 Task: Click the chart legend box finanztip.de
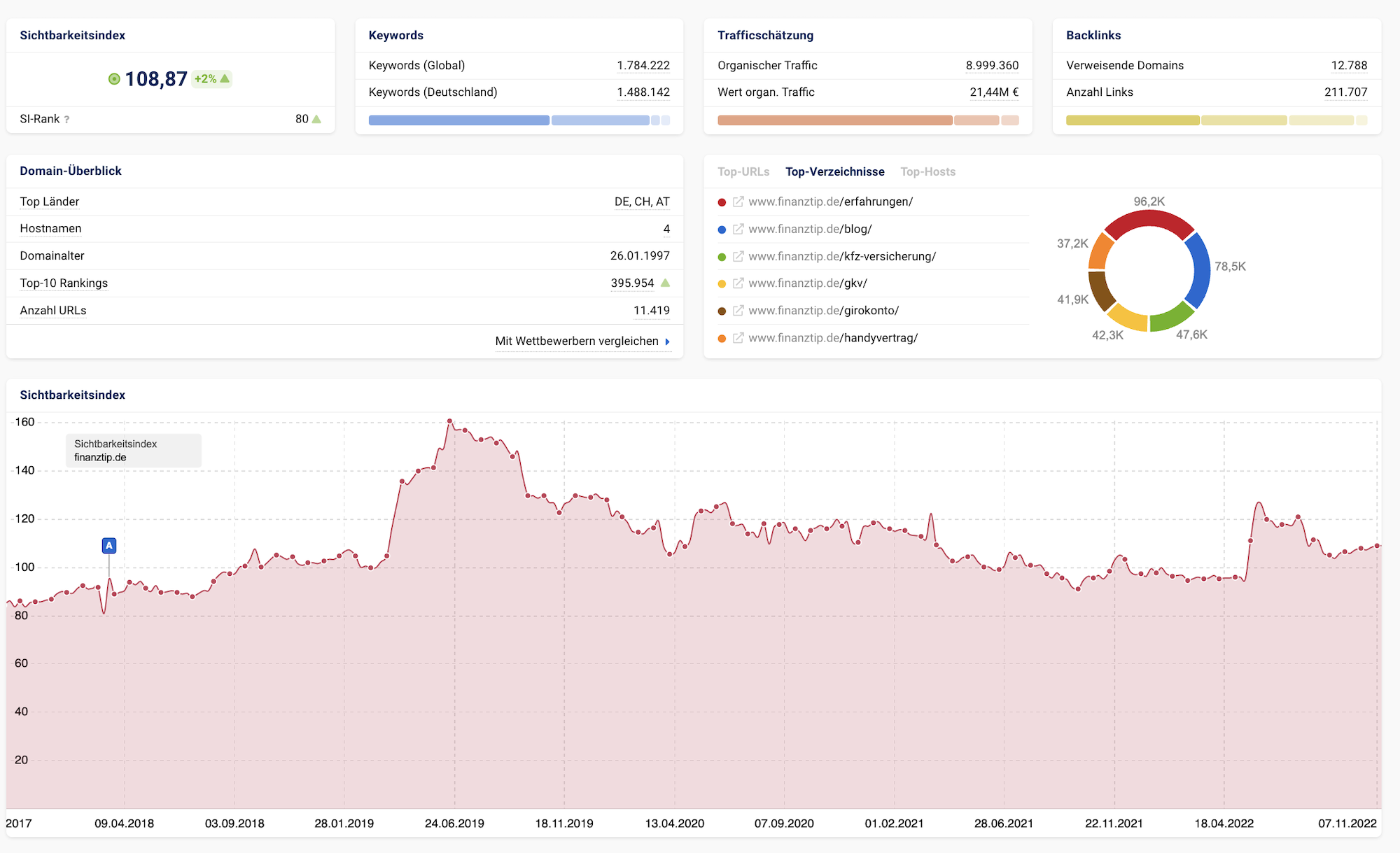[x=134, y=451]
